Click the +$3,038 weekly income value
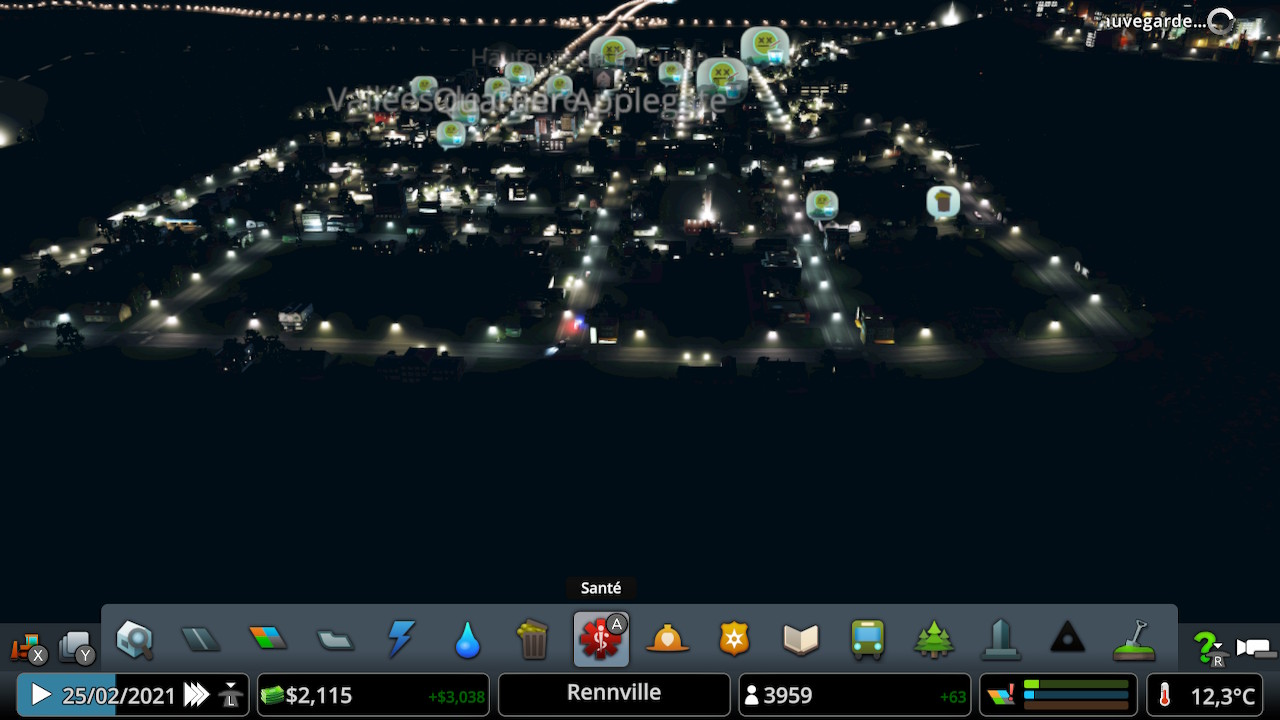 coord(456,697)
